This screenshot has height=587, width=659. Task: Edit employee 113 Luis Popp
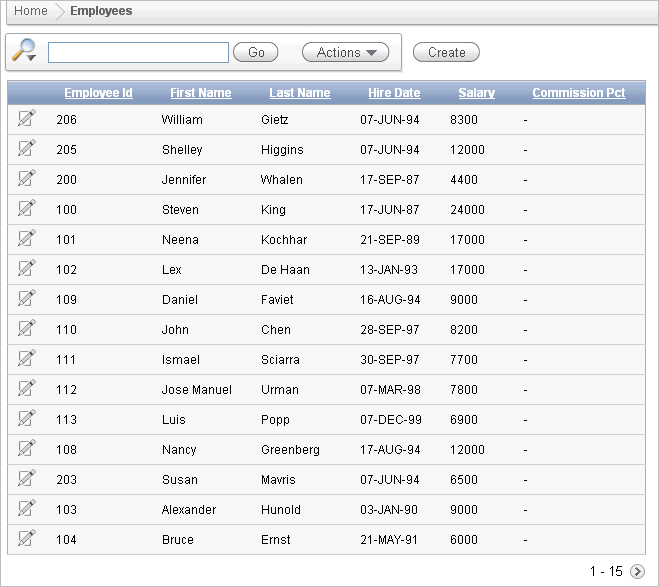26,418
